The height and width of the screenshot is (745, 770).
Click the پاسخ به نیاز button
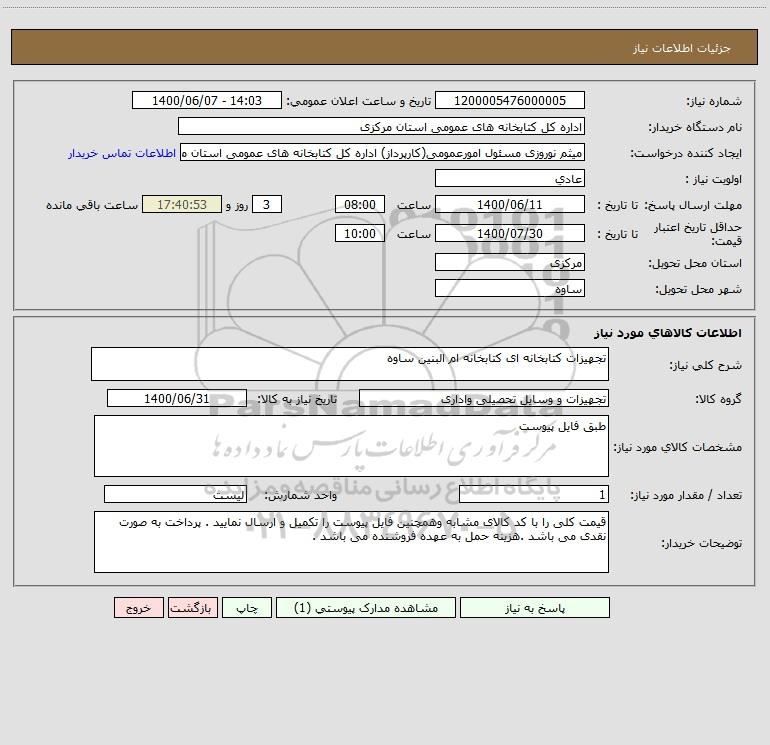point(535,607)
